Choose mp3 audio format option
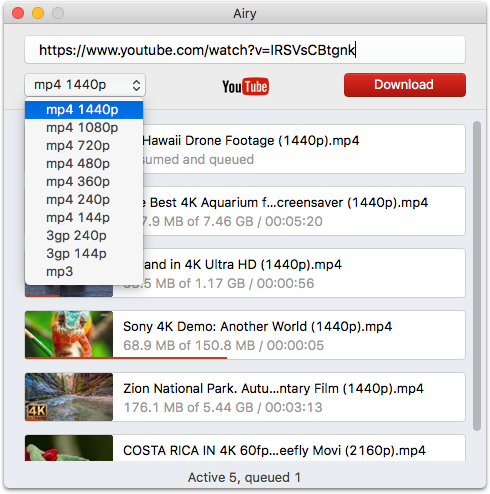This screenshot has width=490, height=494. 84,272
